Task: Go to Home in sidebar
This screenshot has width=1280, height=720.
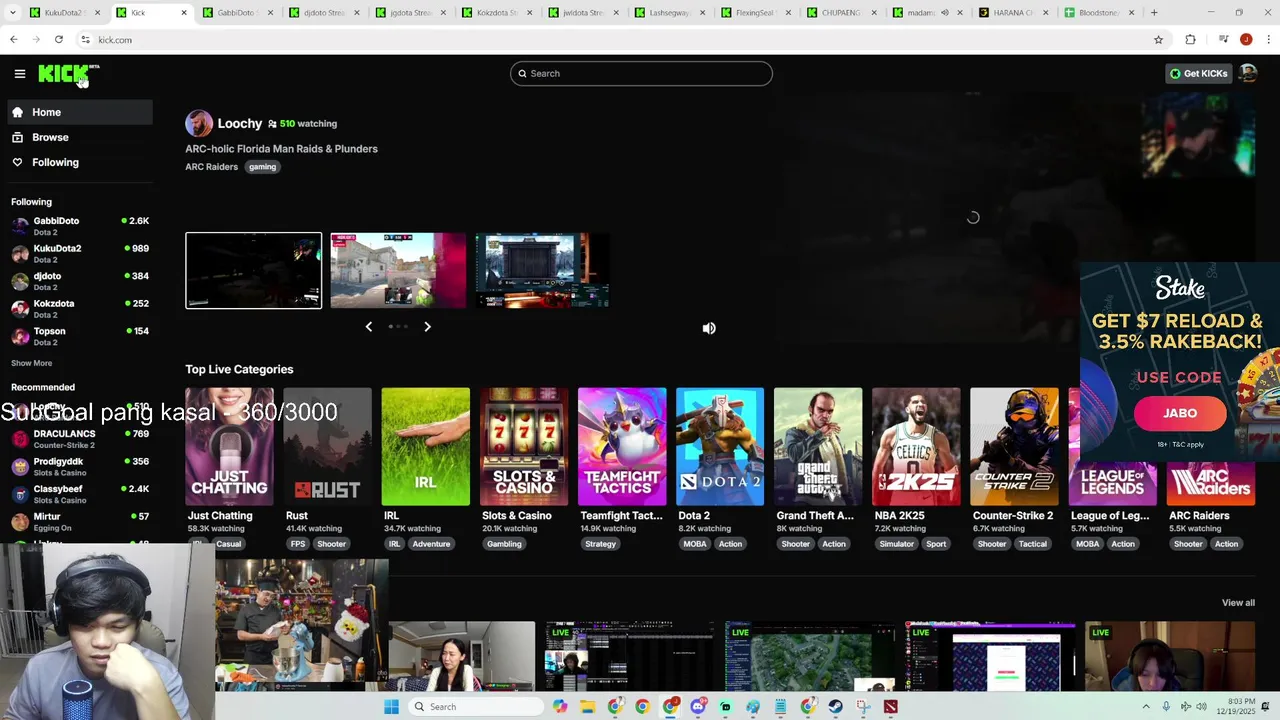Action: (80, 112)
